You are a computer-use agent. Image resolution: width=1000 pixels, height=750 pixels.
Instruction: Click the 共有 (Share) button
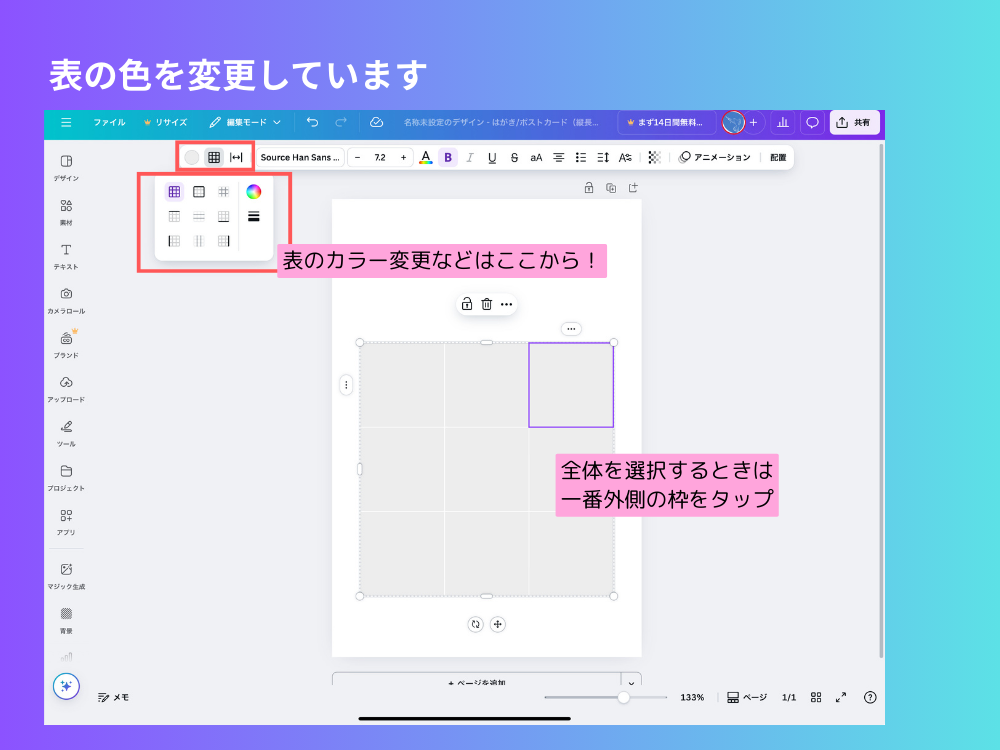[x=857, y=122]
